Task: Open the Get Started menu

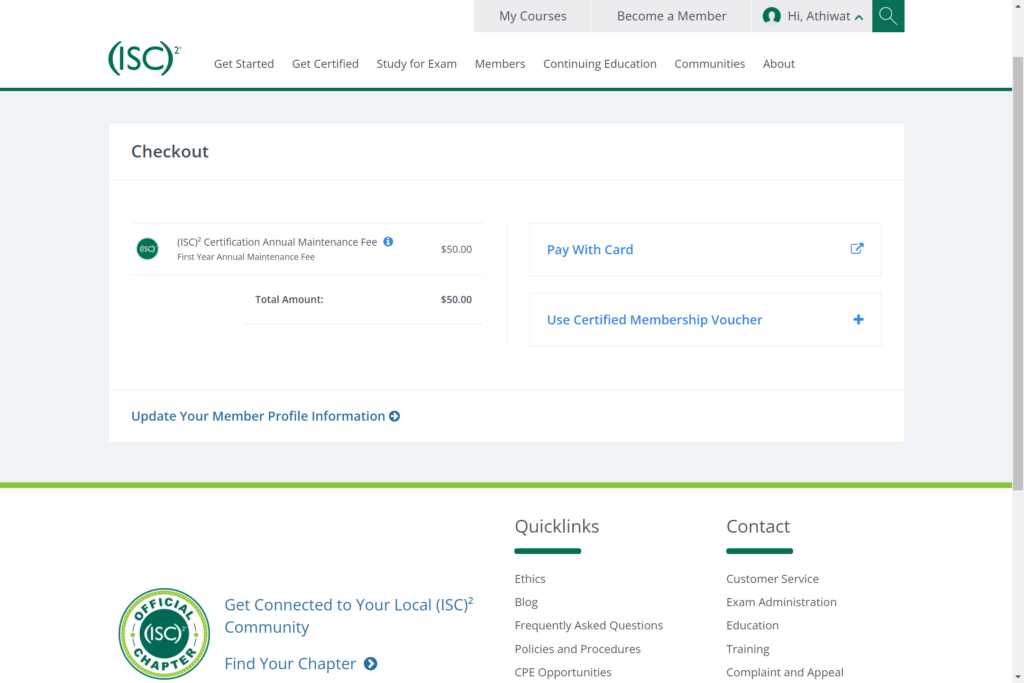Action: pyautogui.click(x=244, y=63)
